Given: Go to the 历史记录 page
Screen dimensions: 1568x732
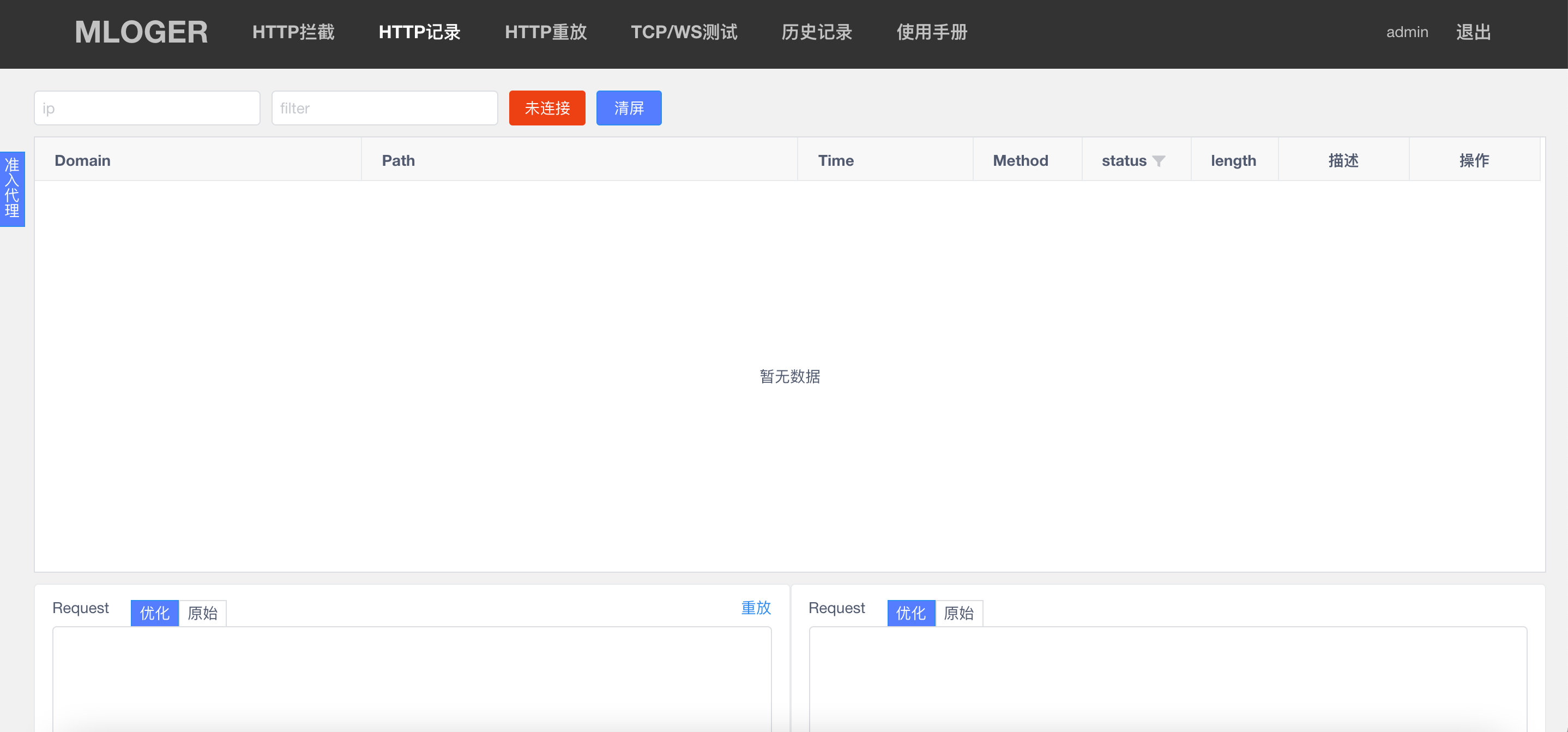Looking at the screenshot, I should pos(816,32).
